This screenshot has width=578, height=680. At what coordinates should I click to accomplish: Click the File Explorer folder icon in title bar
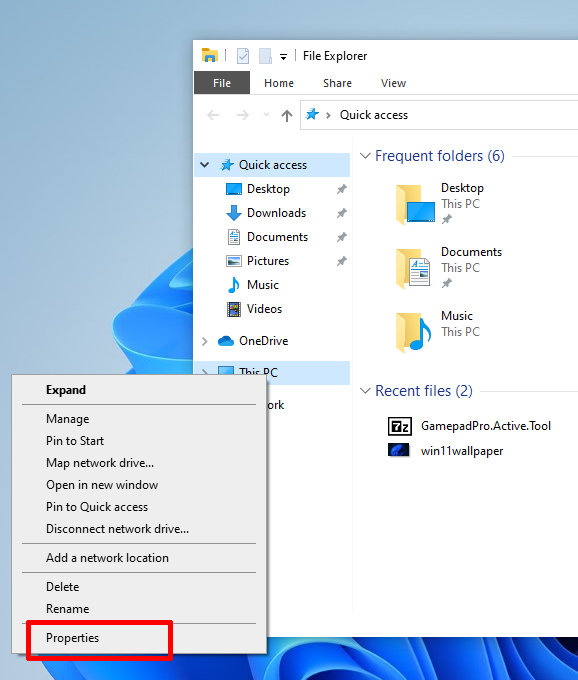click(210, 56)
